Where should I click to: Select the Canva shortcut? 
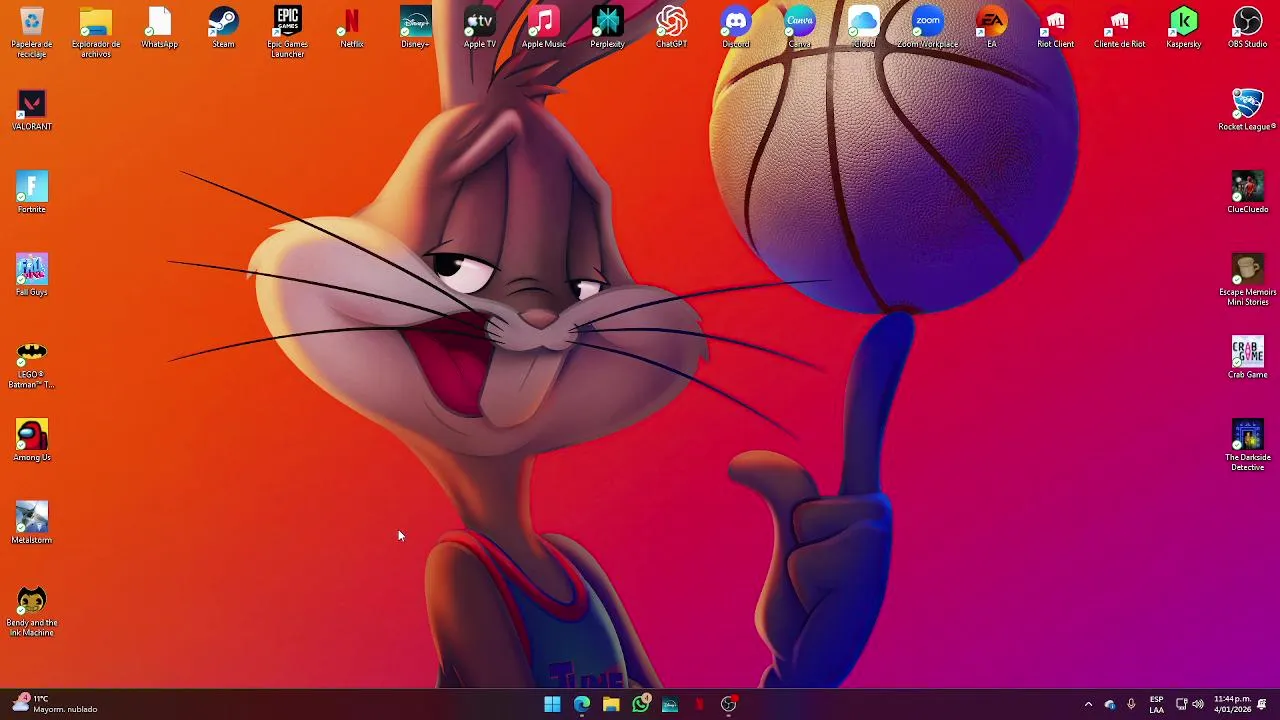799,28
